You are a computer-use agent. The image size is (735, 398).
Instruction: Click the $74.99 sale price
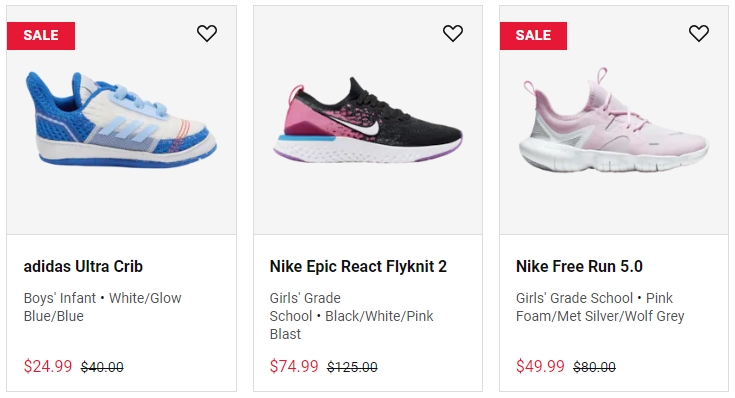294,366
